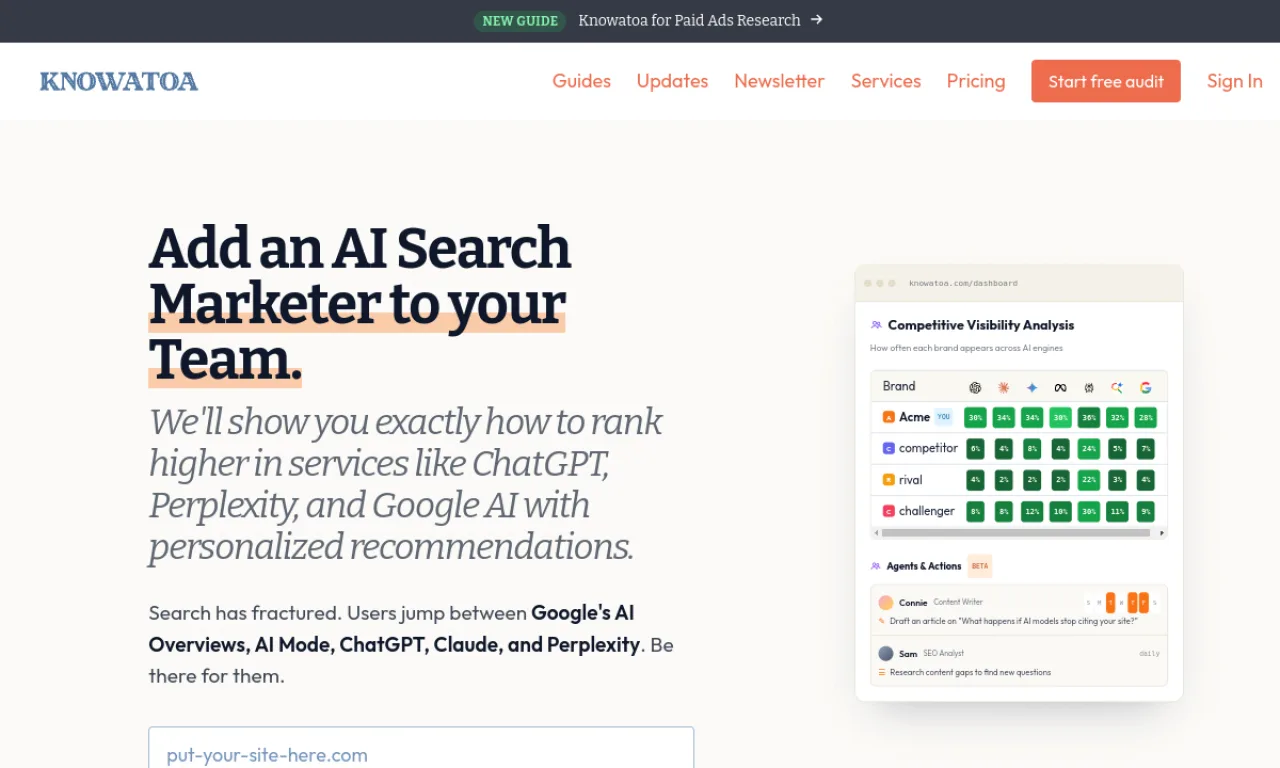Click the yellow rival brand icon
The height and width of the screenshot is (768, 1280).
pos(889,480)
